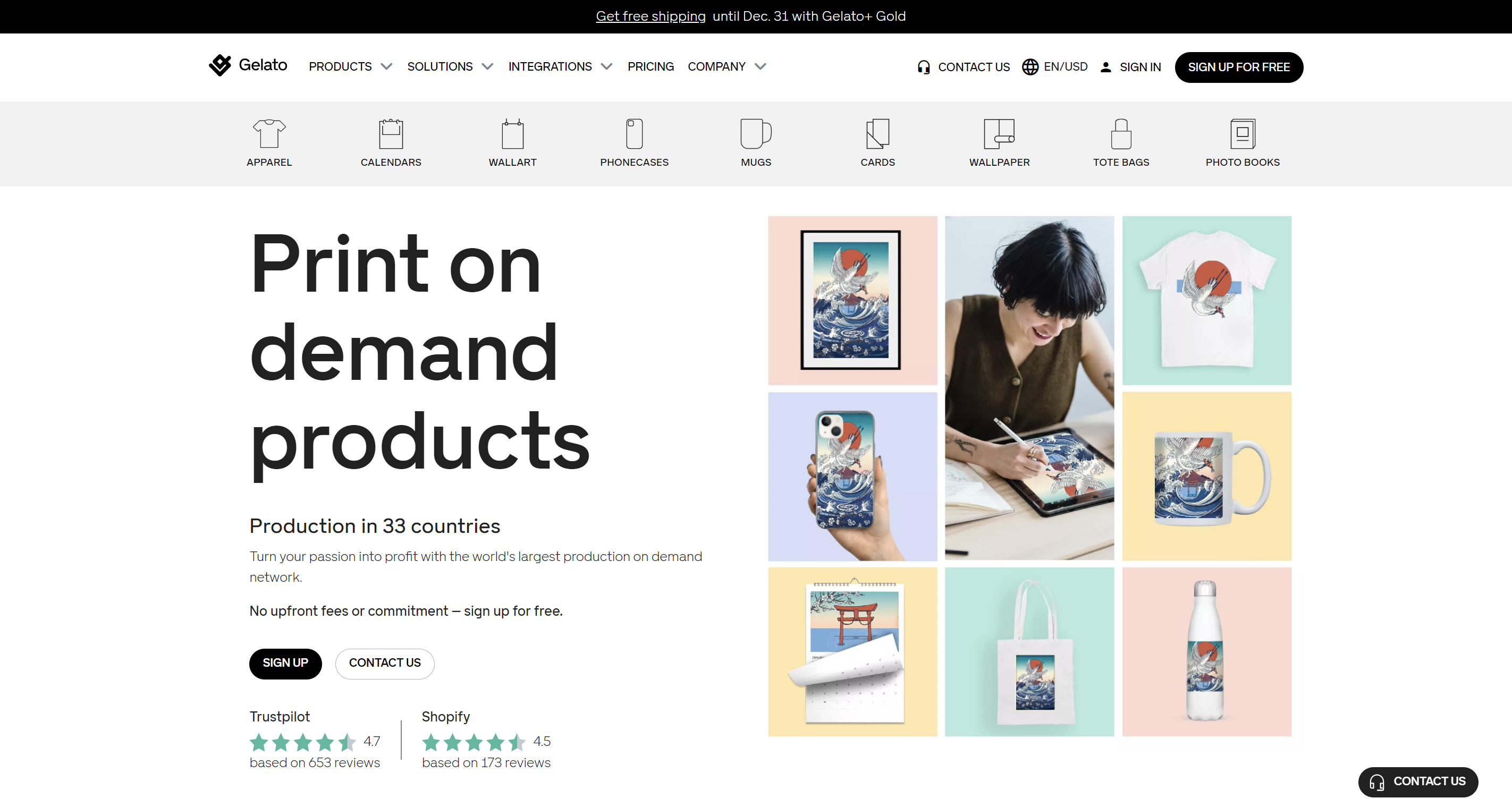This screenshot has height=807, width=1512.
Task: Click 'based on 653 reviews' text
Action: click(x=315, y=762)
